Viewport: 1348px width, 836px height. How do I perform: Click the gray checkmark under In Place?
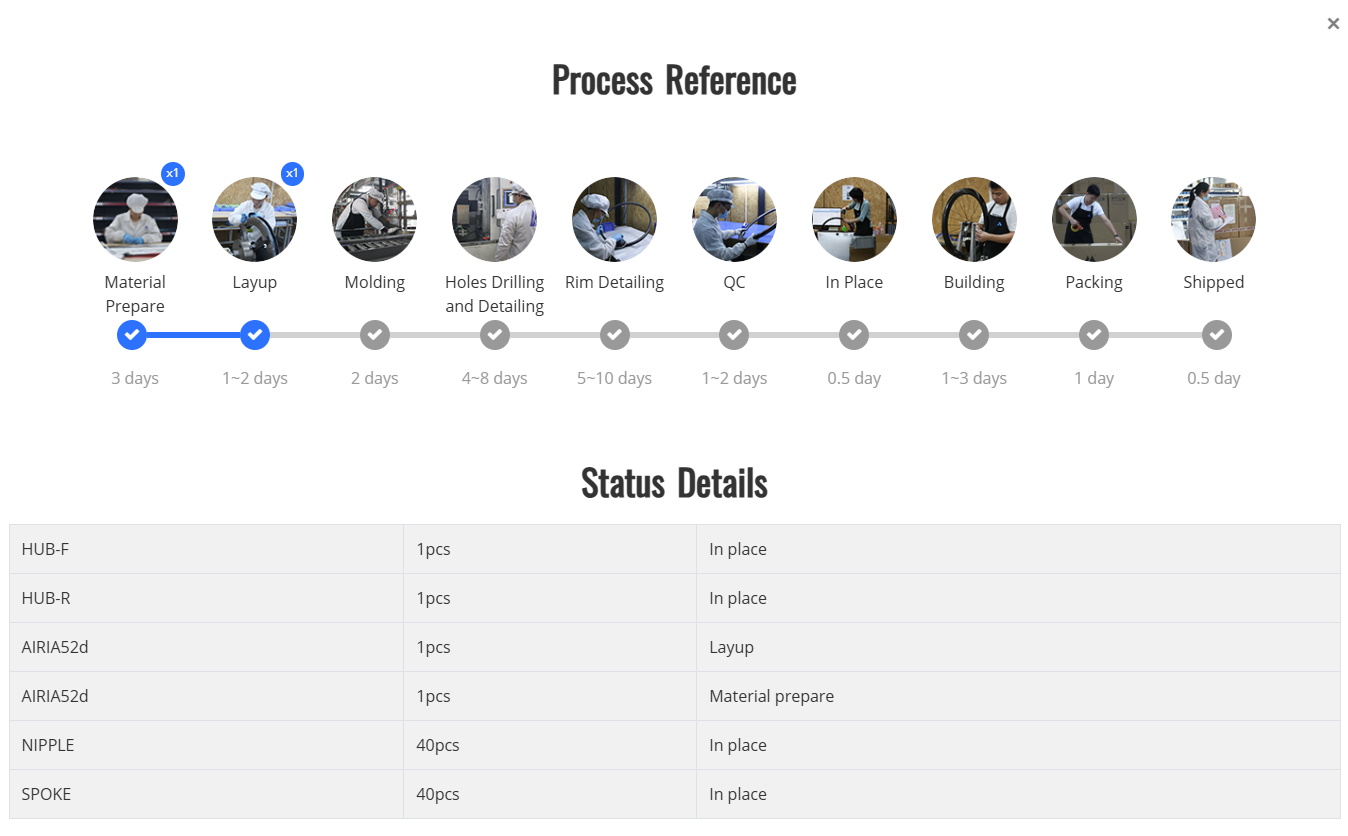(x=854, y=335)
